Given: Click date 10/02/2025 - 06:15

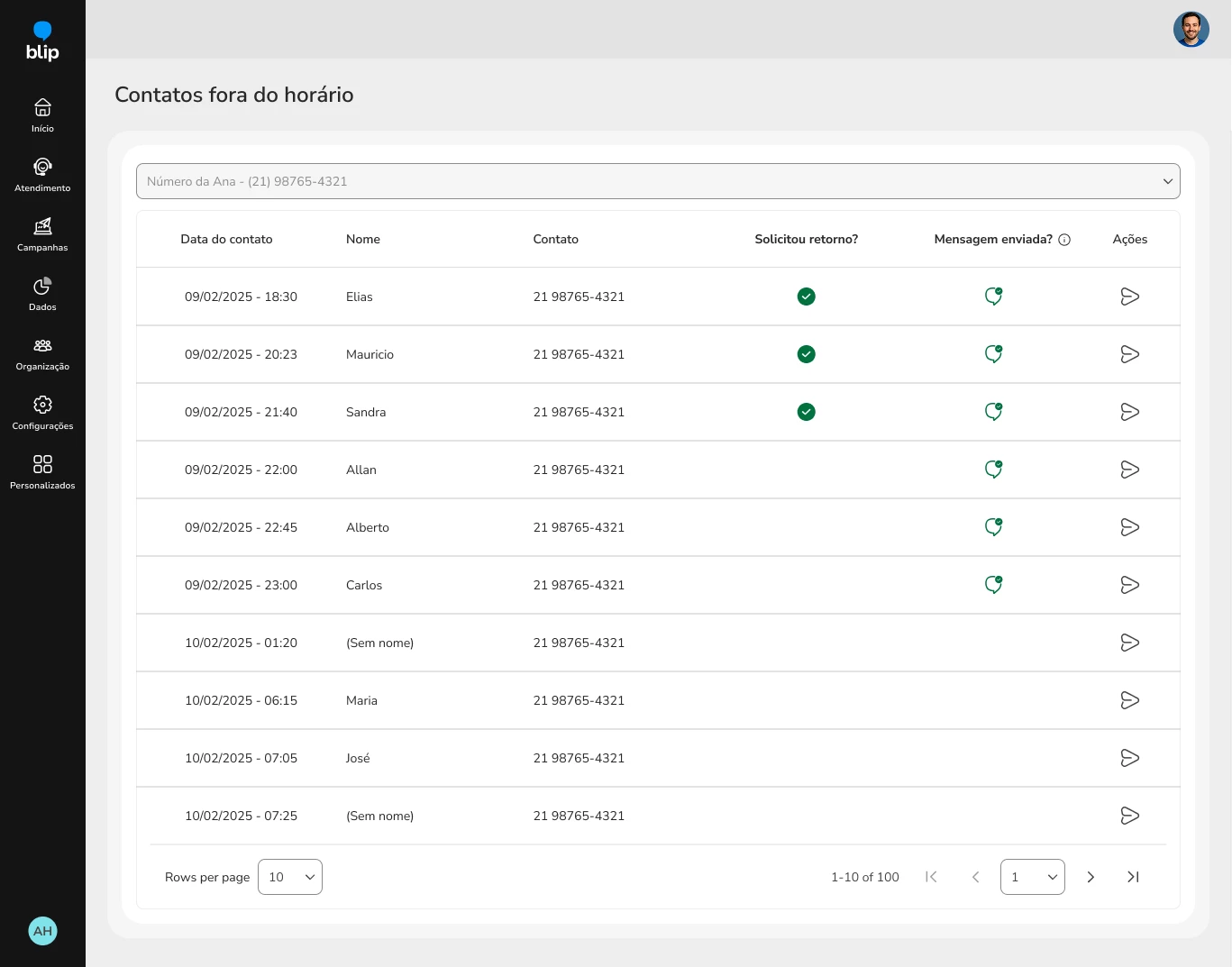Looking at the screenshot, I should pos(241,700).
